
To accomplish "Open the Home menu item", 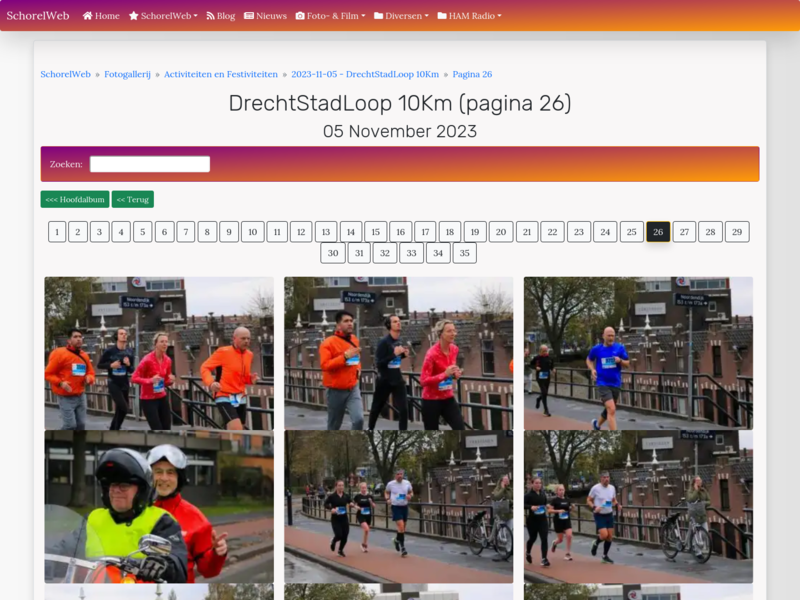I will click(101, 16).
